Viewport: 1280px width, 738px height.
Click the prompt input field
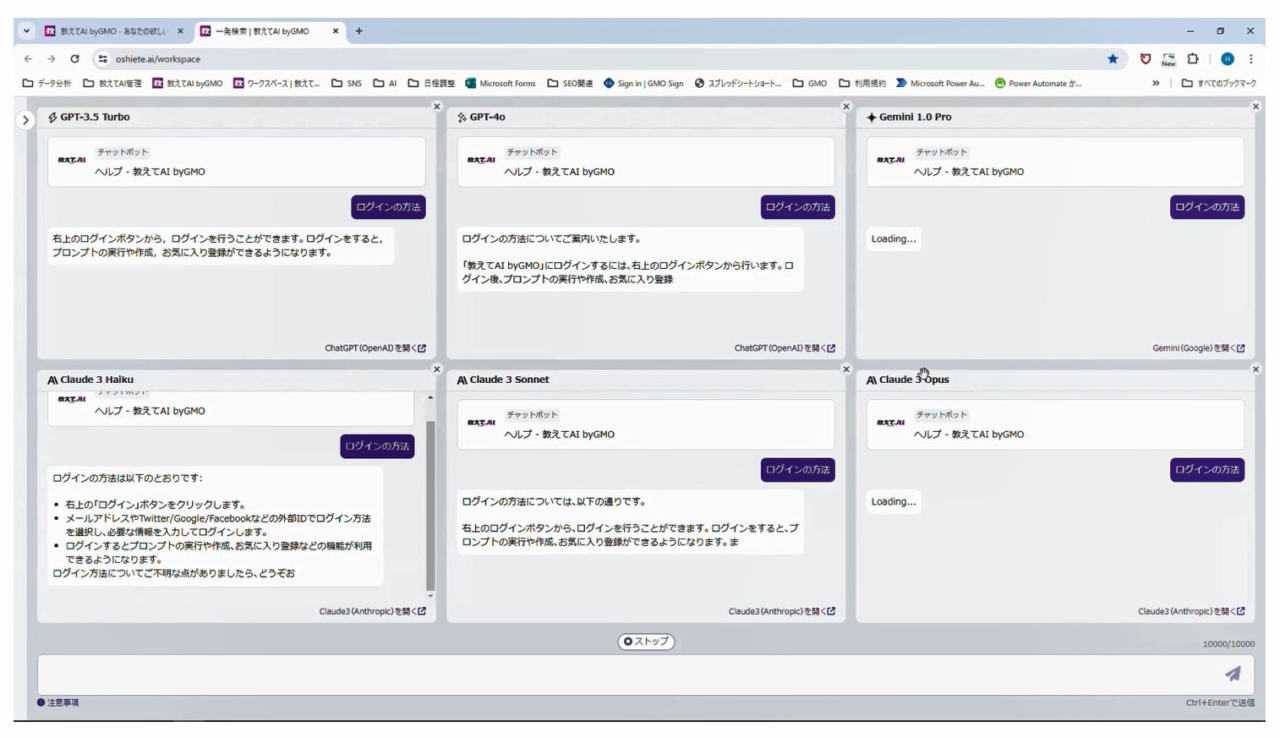[646, 674]
